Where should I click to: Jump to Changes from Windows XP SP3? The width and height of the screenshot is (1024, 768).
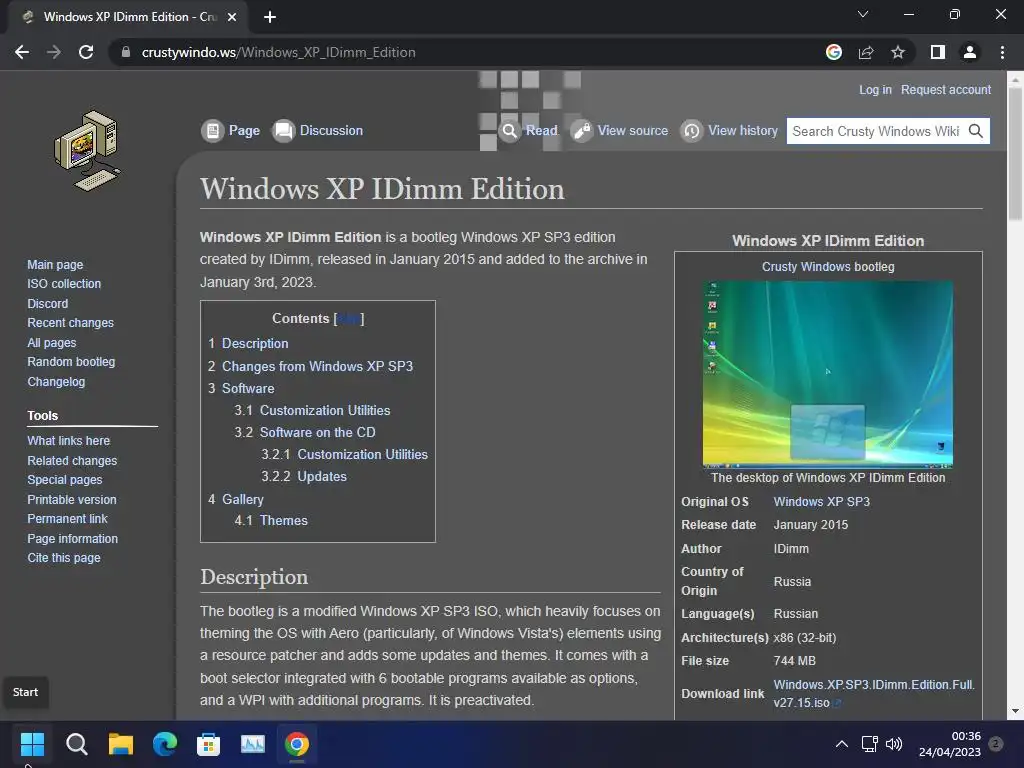pos(317,366)
